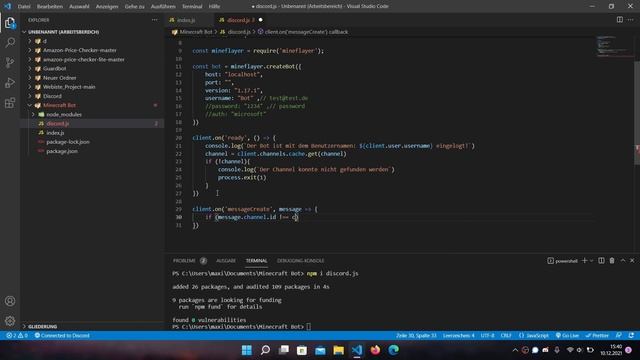Viewport: 640px width, 360px height.
Task: Split the editor to the right
Action: pyautogui.click(x=620, y=20)
